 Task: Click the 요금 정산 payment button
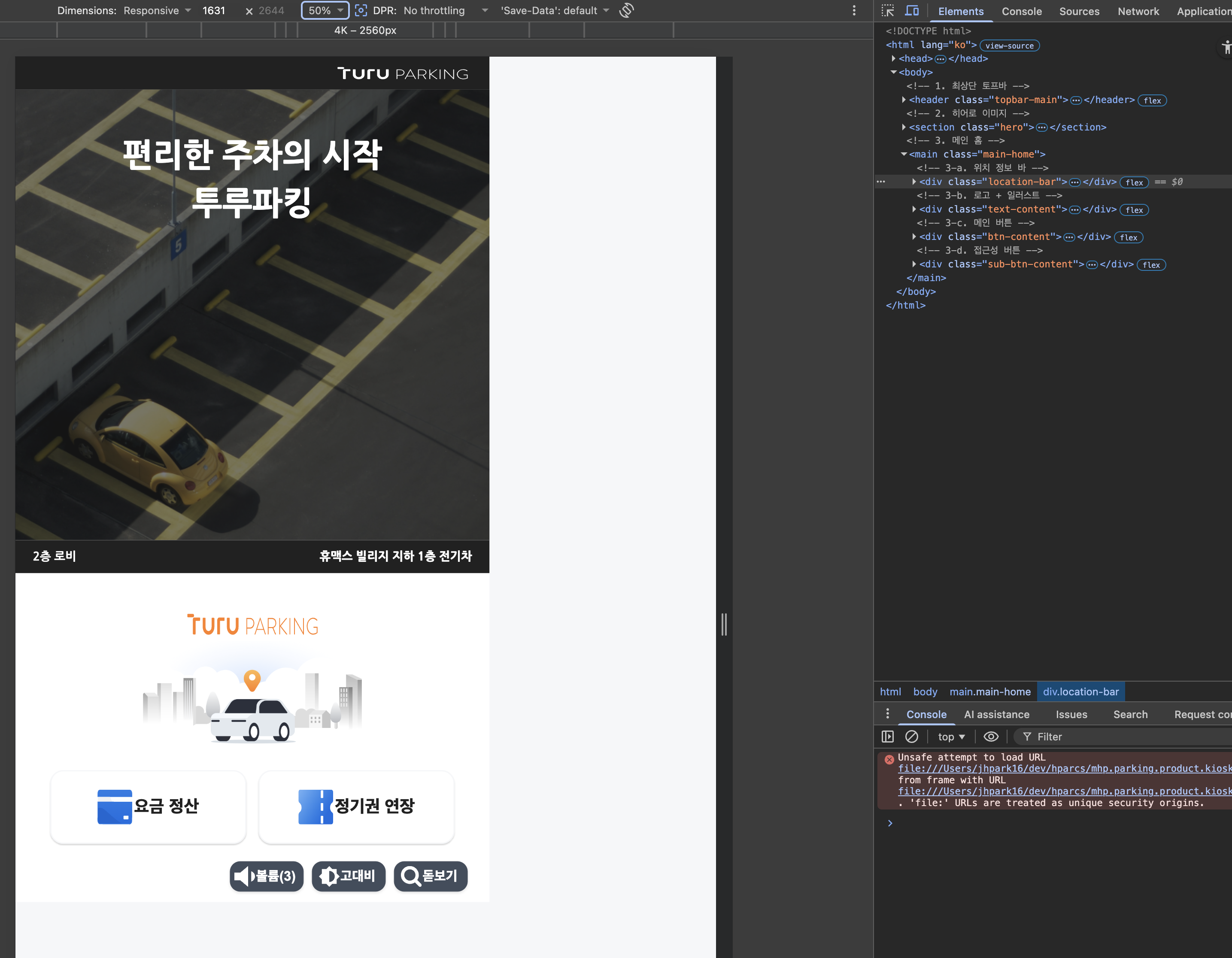coord(149,806)
